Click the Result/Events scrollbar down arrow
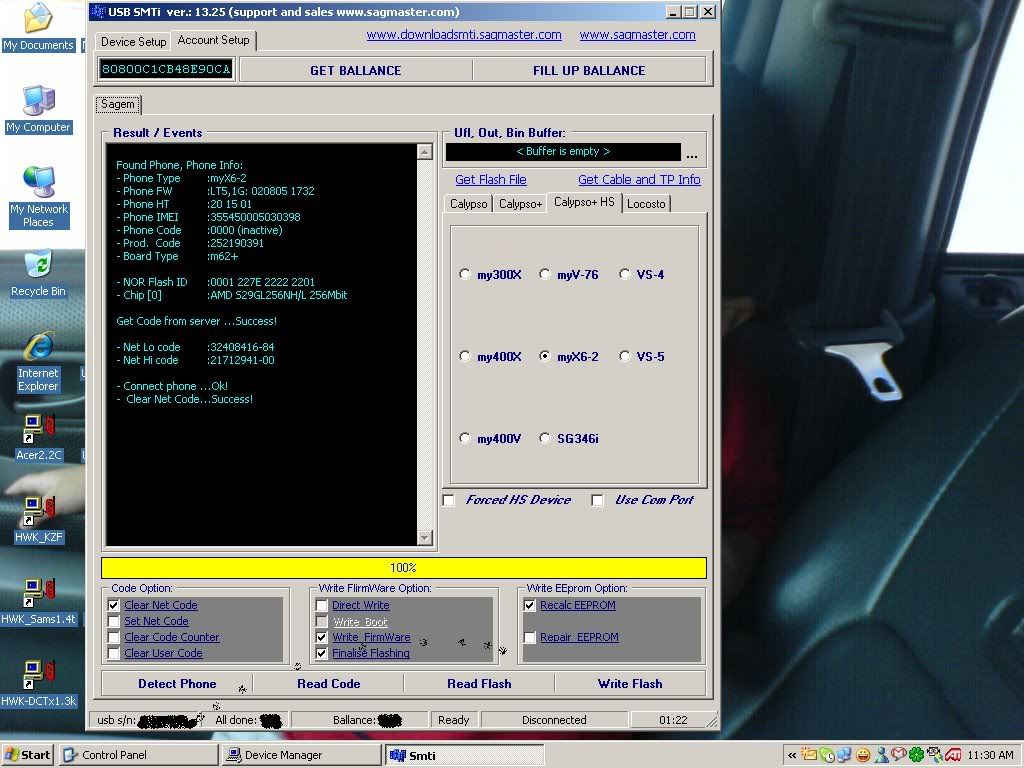Image resolution: width=1024 pixels, height=768 pixels. click(424, 537)
